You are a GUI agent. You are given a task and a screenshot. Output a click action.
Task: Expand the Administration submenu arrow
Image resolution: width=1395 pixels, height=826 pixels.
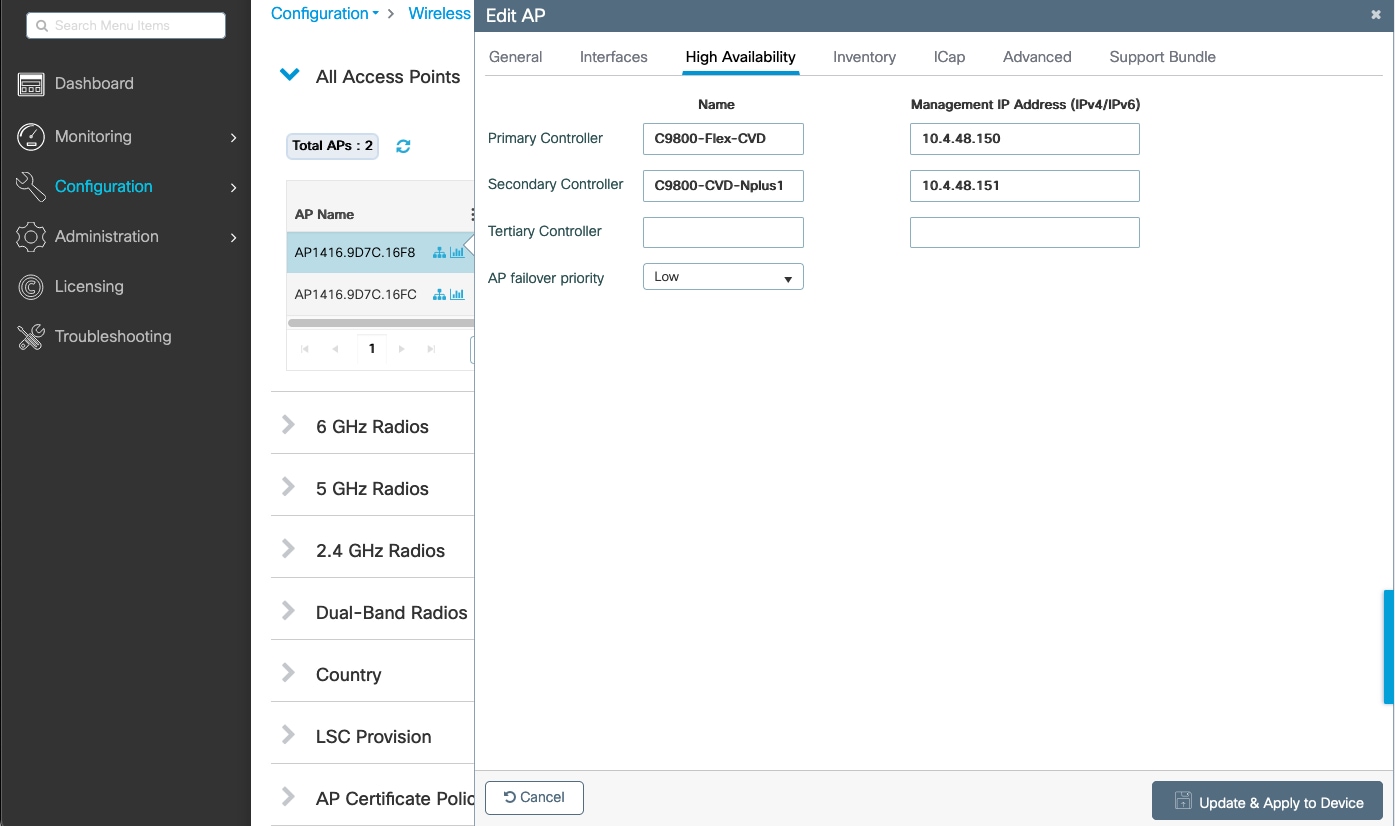[234, 237]
